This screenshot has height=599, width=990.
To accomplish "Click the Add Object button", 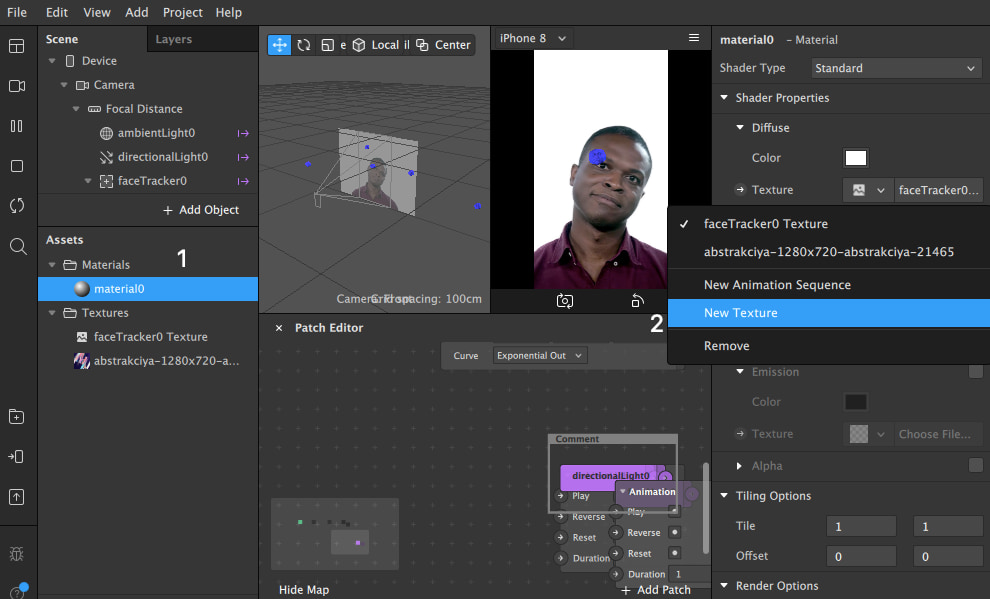I will pyautogui.click(x=201, y=210).
